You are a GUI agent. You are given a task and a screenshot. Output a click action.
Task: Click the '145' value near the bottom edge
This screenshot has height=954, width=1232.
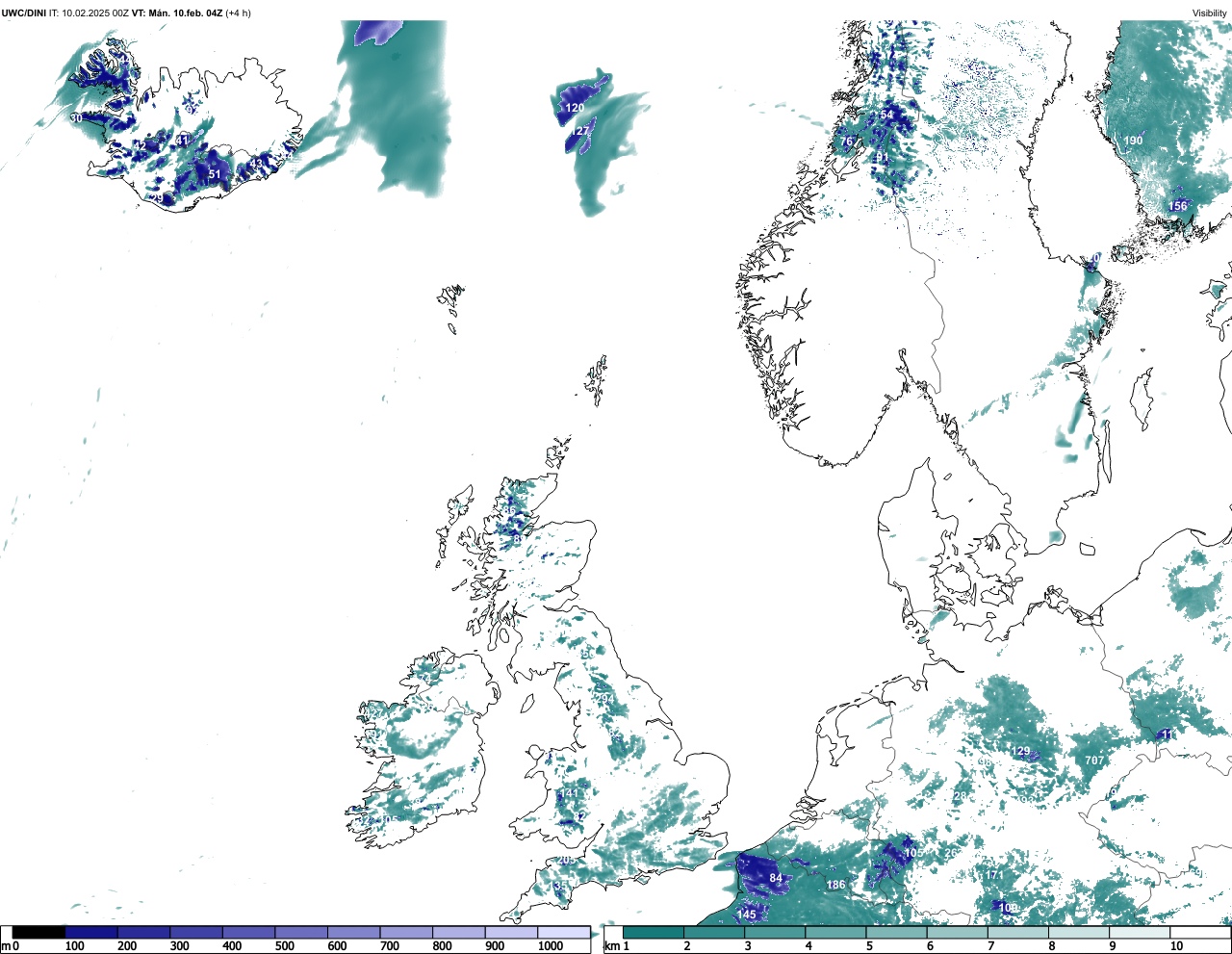coord(747,915)
